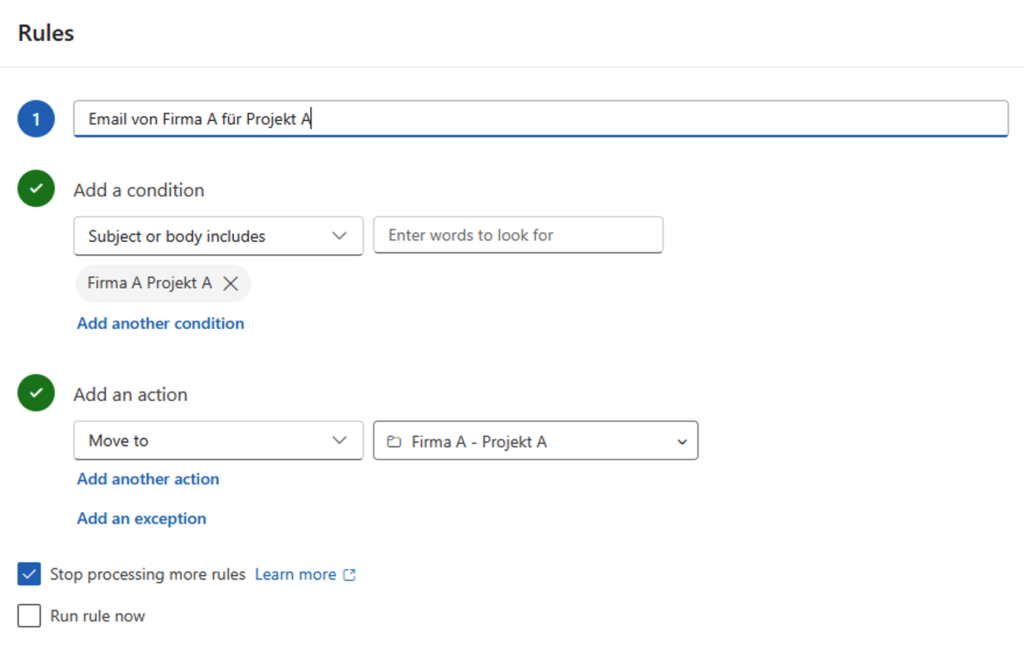Open the 'Subject or body includes' condition dropdown
Viewport: 1024px width, 647px height.
(218, 236)
